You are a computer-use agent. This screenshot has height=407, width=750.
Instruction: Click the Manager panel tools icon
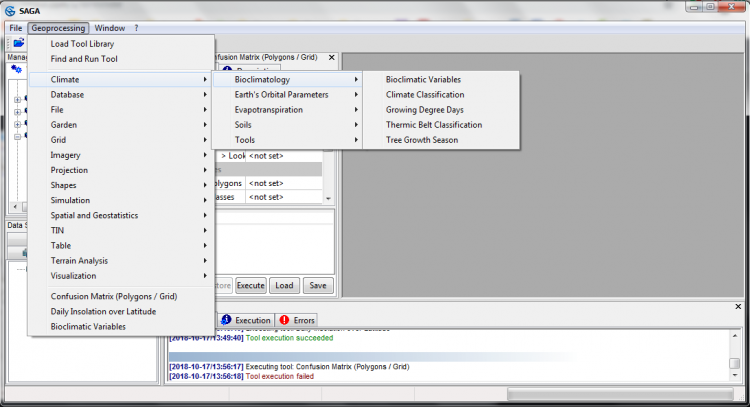point(16,69)
